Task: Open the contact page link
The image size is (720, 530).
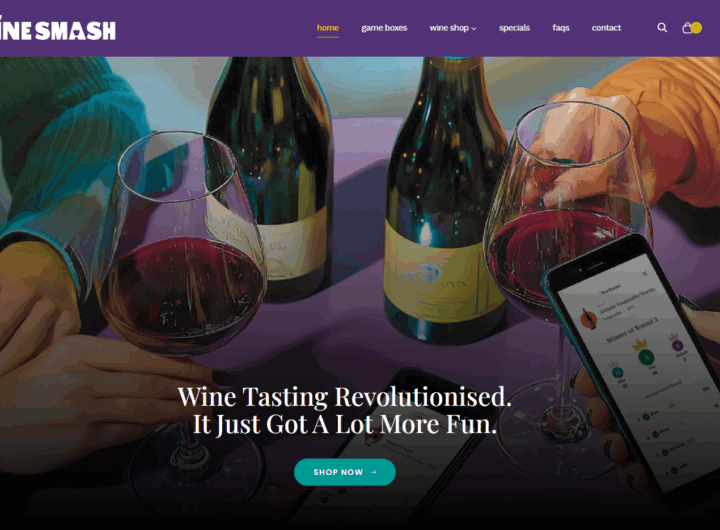Action: point(606,28)
